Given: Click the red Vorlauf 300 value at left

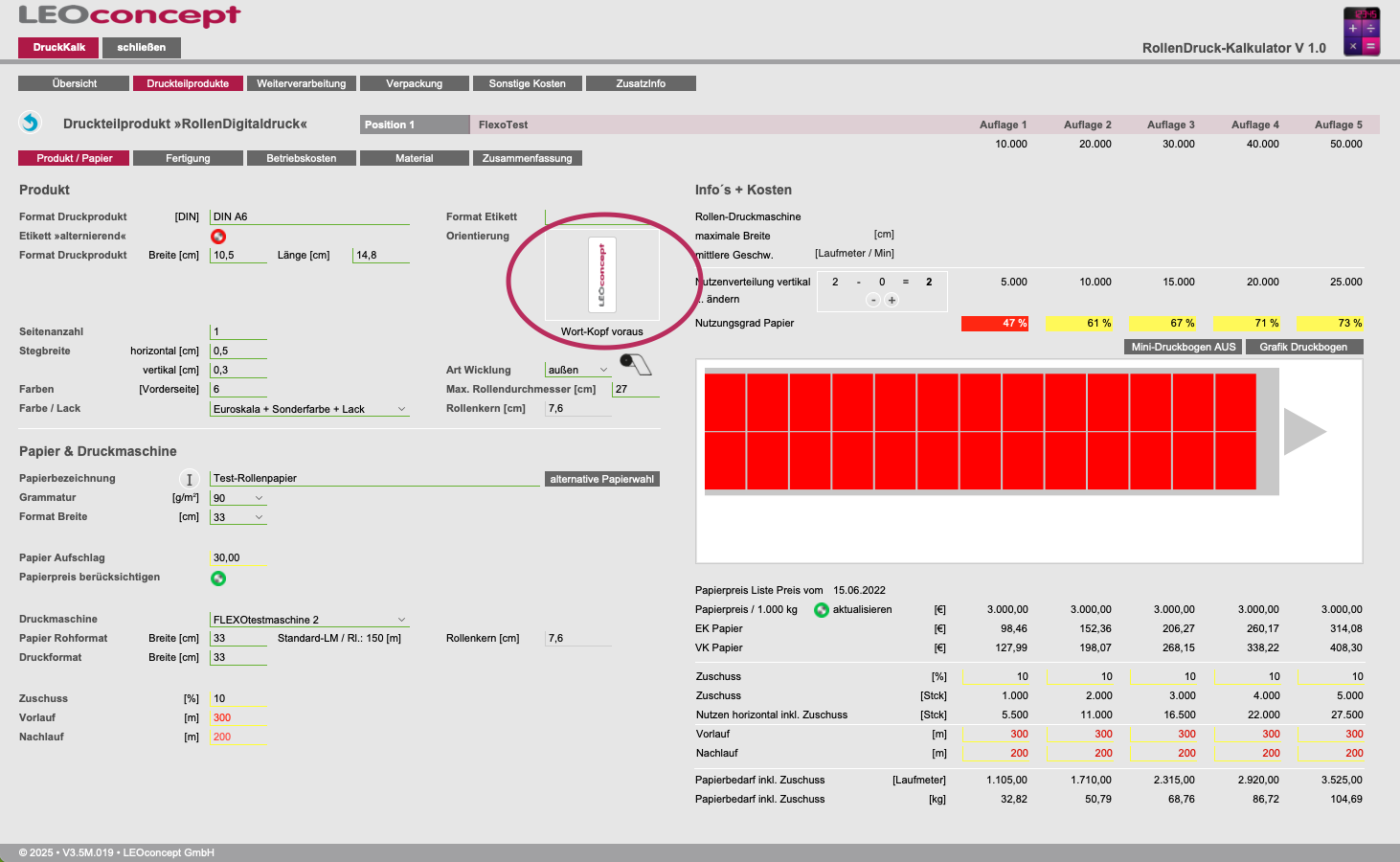Looking at the screenshot, I should (221, 717).
